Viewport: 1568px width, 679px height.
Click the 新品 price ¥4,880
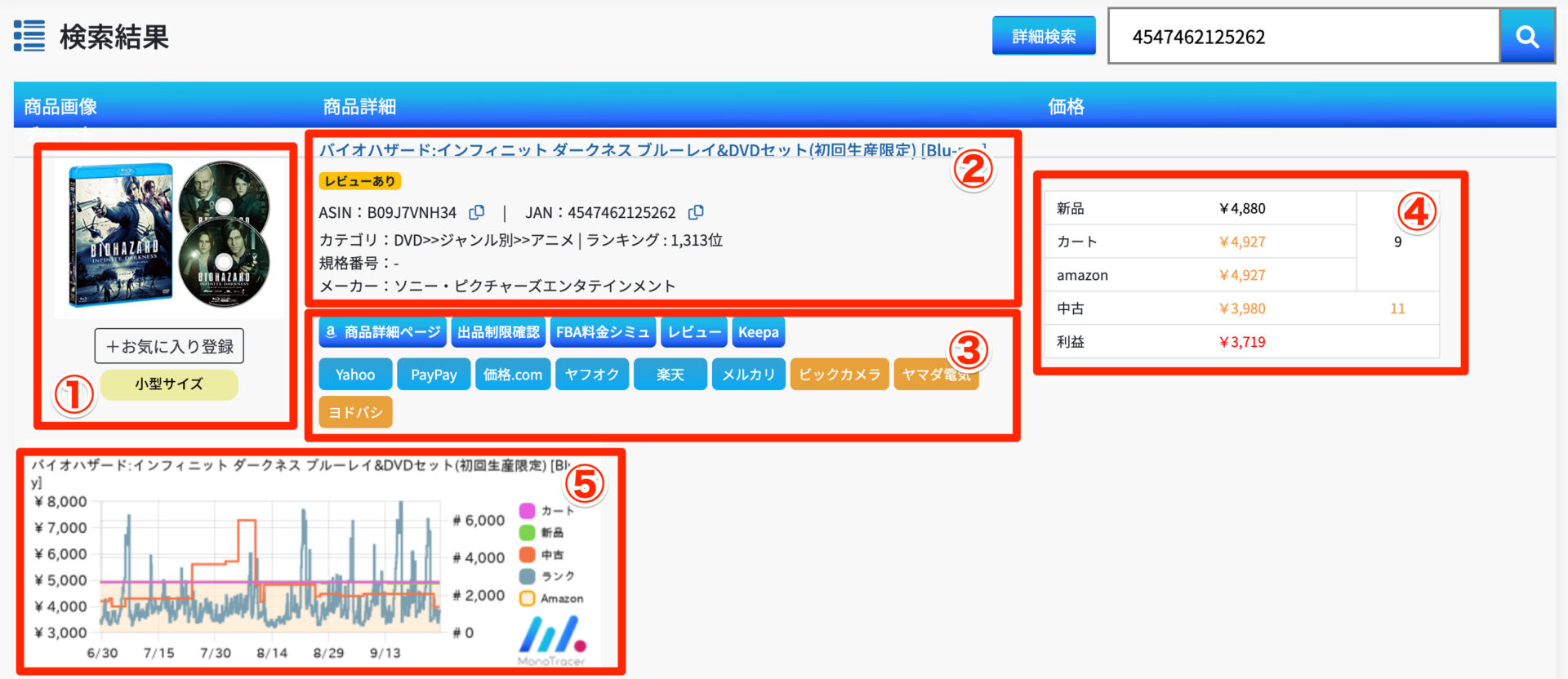pos(1242,208)
